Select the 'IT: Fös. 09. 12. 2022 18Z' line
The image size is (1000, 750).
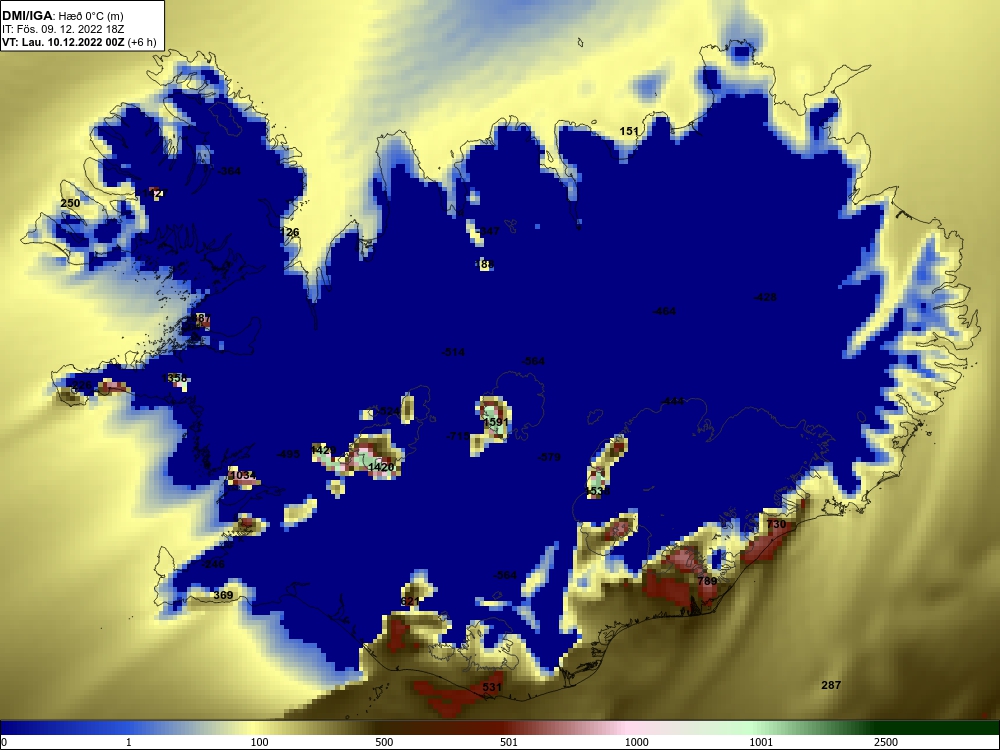pyautogui.click(x=62, y=29)
